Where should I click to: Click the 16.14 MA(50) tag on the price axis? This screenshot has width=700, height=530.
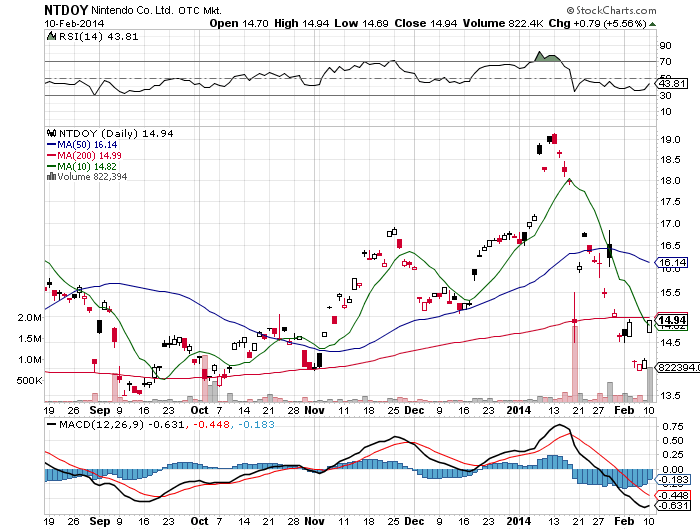click(x=672, y=263)
